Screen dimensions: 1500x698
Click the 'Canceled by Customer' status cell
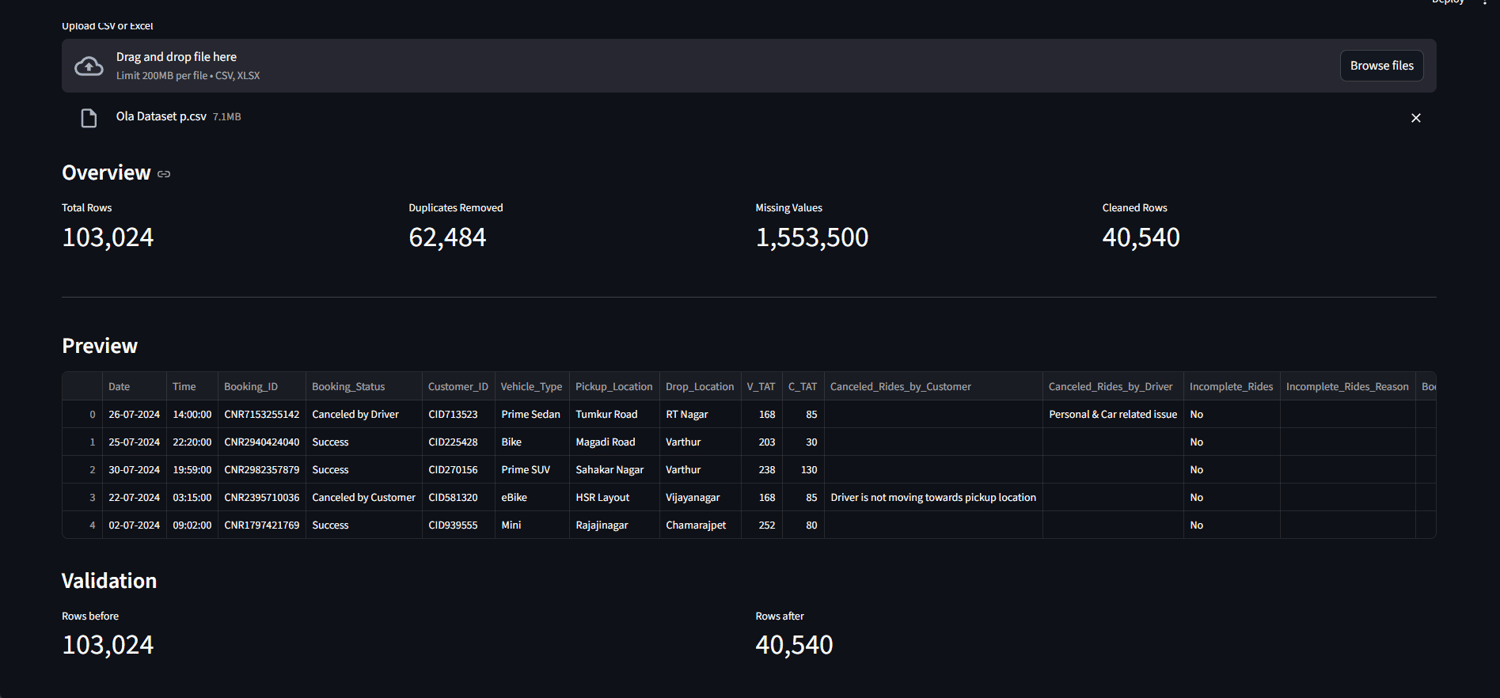pos(364,497)
